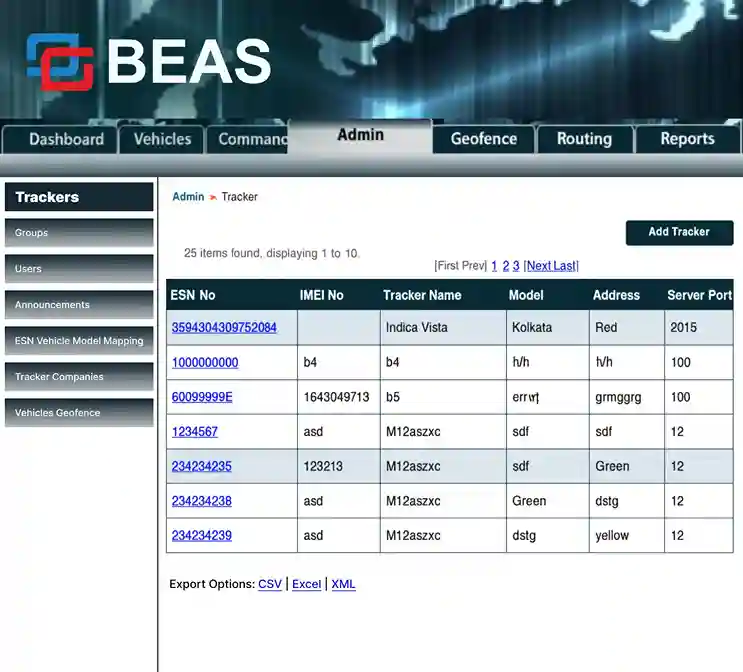Export tracker list to Excel

pos(306,584)
